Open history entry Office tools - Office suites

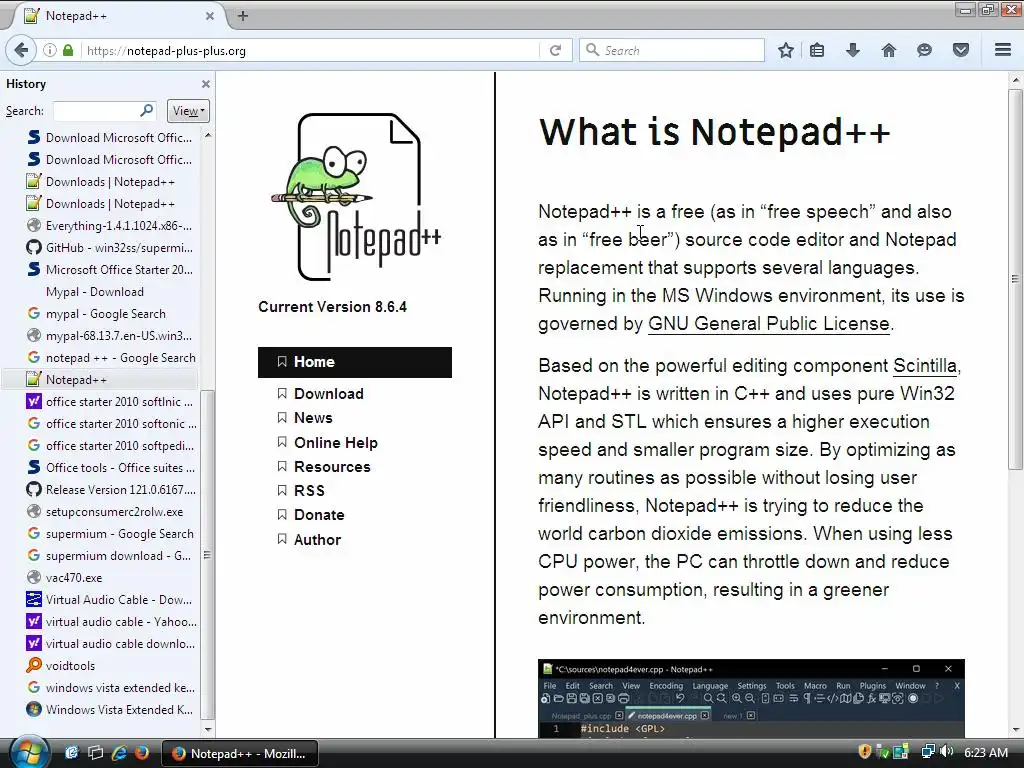click(110, 468)
